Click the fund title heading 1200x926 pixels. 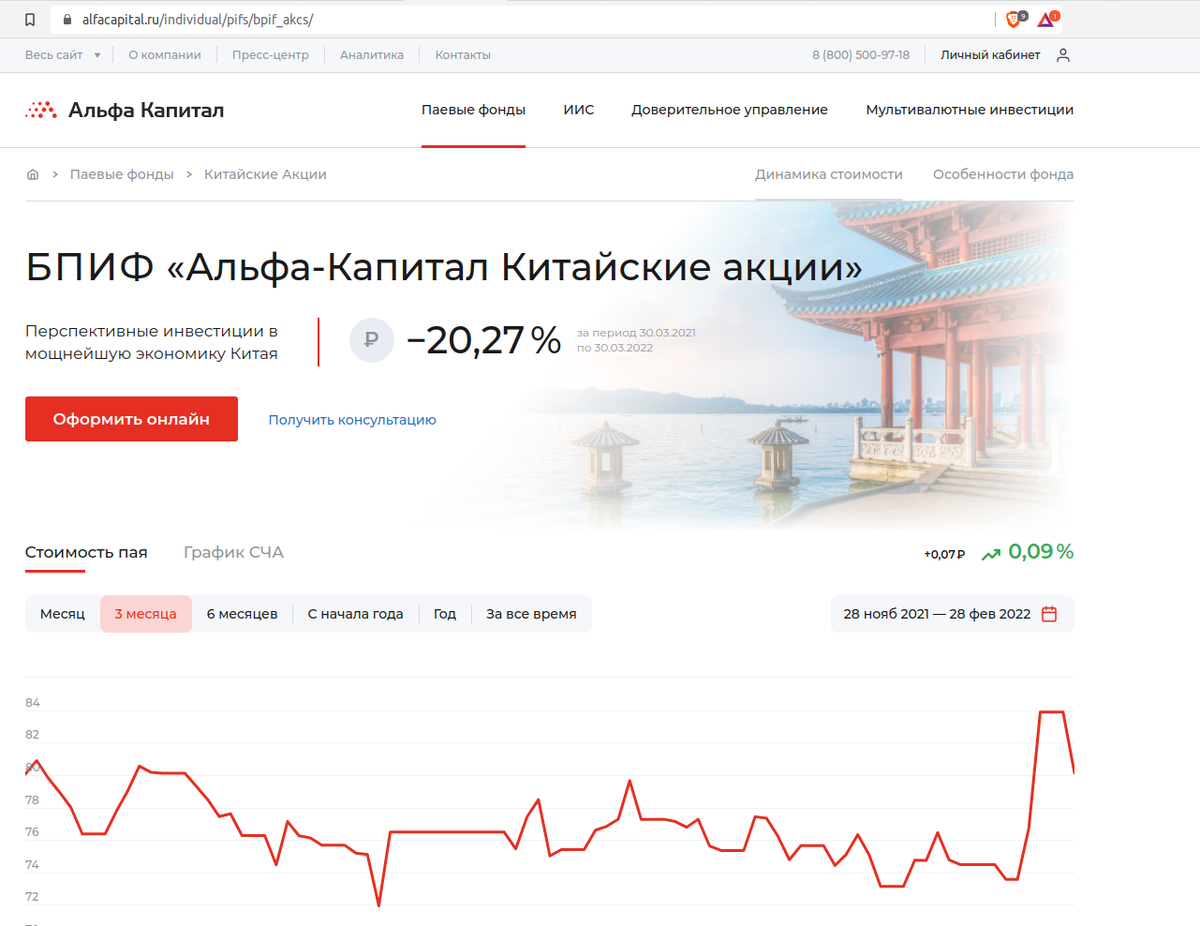(x=444, y=267)
